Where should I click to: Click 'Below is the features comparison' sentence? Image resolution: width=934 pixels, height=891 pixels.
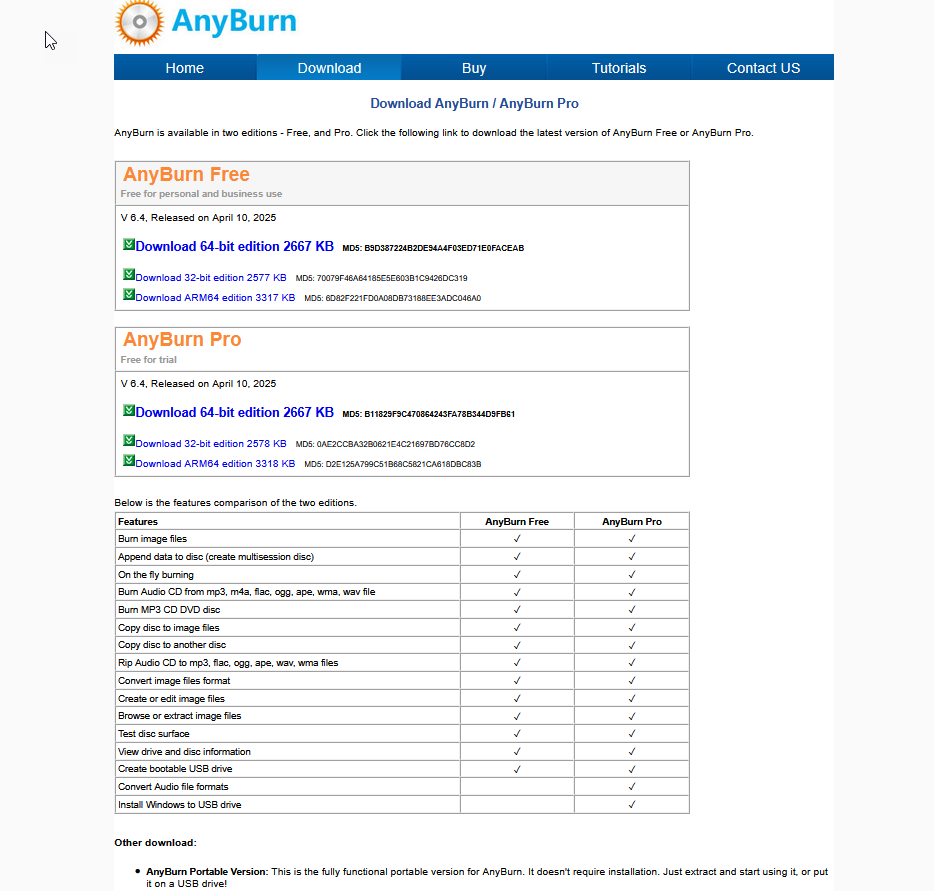point(235,503)
